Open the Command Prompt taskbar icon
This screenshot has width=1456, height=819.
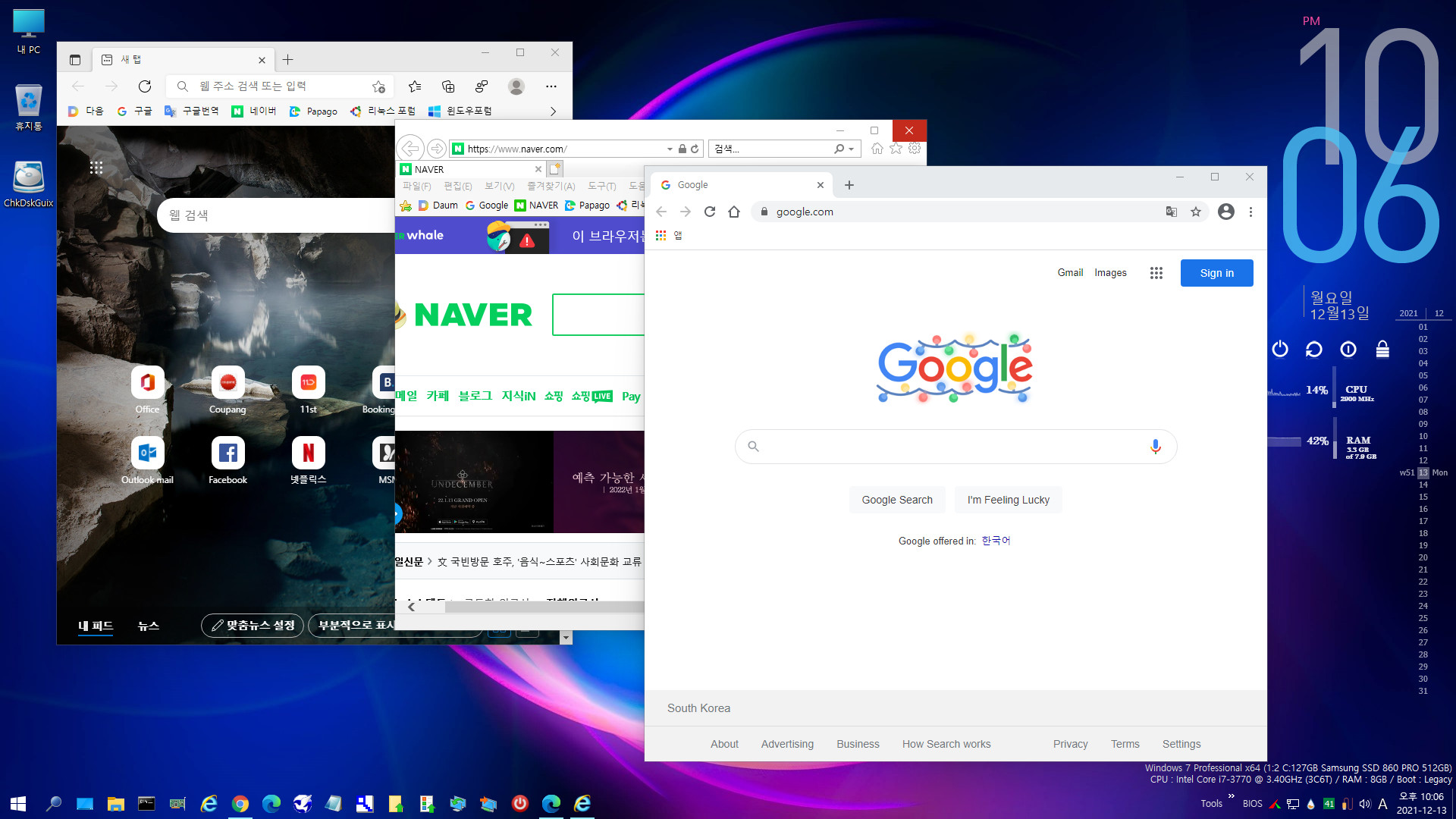[146, 804]
